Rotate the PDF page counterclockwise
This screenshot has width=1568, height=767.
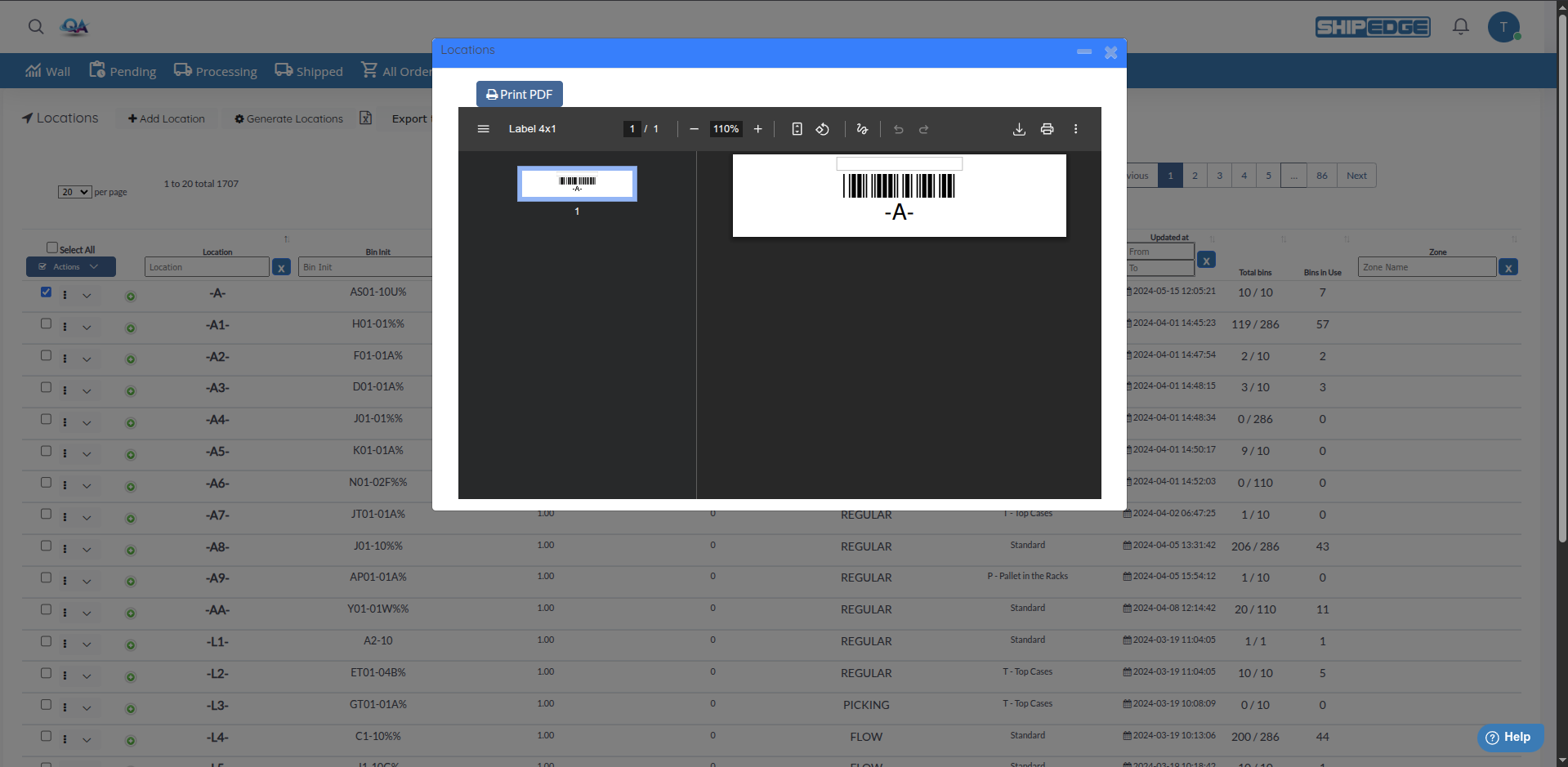point(823,129)
